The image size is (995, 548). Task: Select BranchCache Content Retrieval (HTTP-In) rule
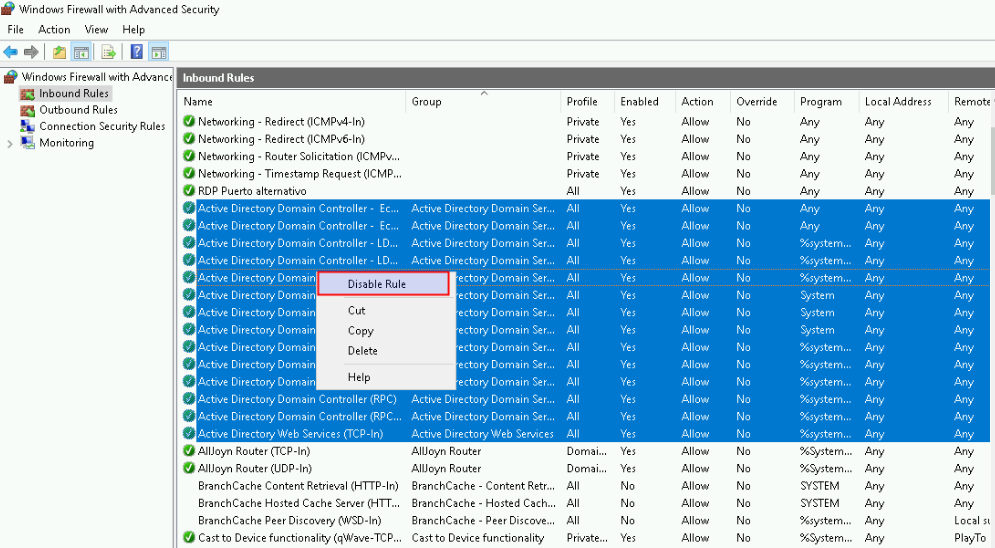pos(298,486)
